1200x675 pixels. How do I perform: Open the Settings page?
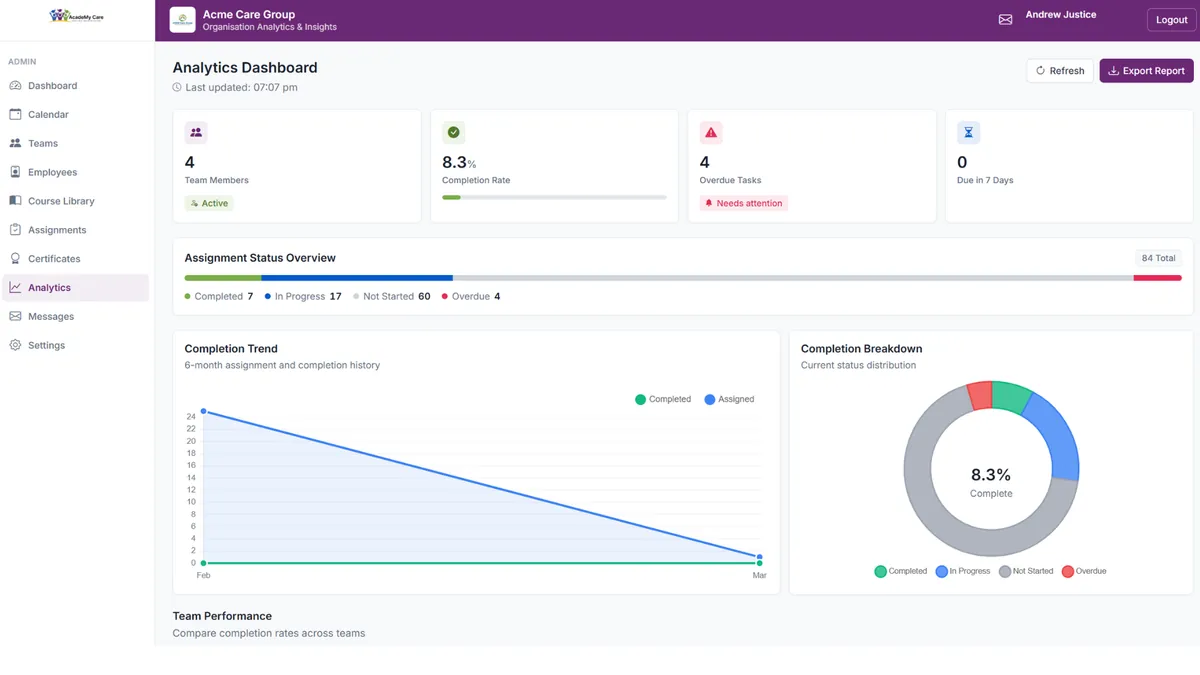pyautogui.click(x=76, y=345)
